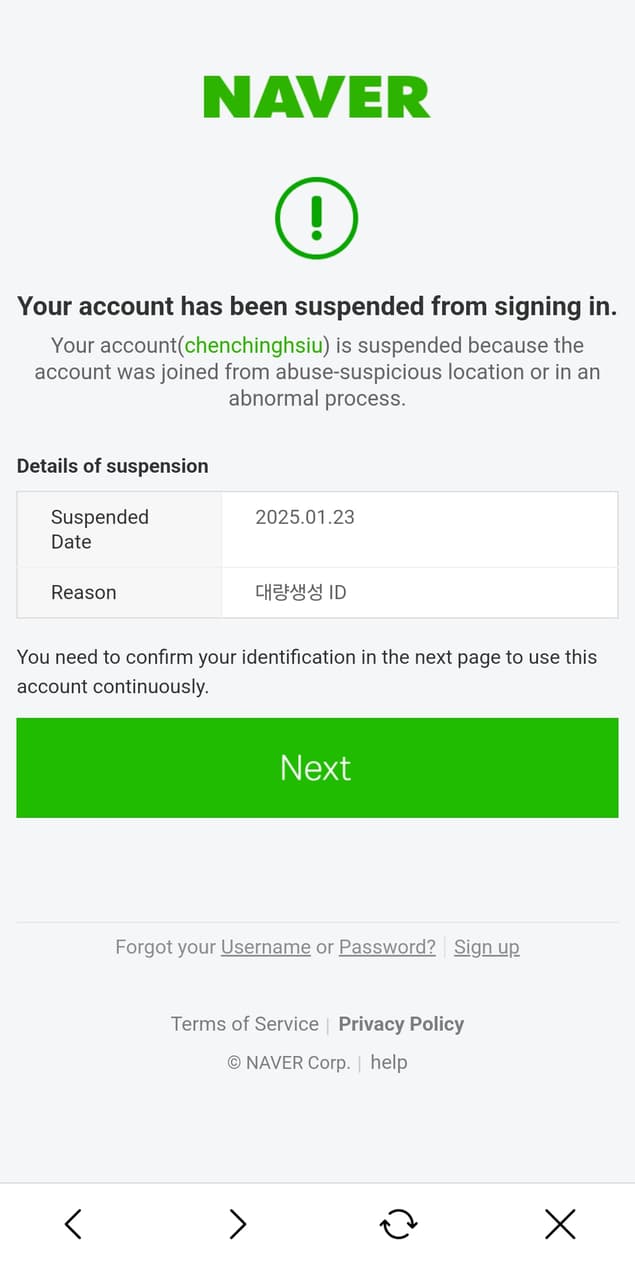Reload the page with refresh icon
Image resolution: width=635 pixels, height=1280 pixels.
398,1223
